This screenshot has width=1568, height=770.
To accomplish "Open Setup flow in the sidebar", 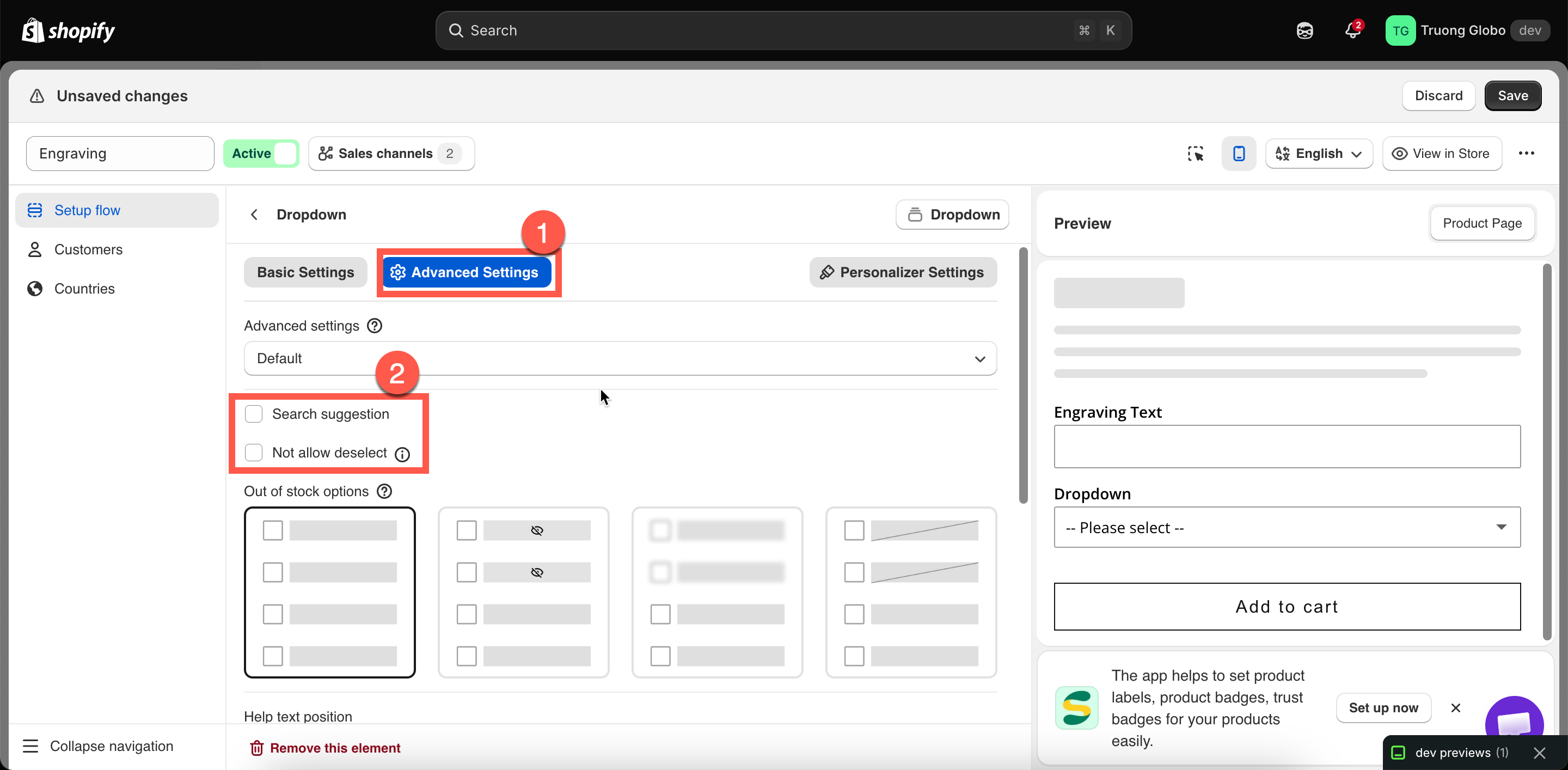I will click(x=117, y=210).
